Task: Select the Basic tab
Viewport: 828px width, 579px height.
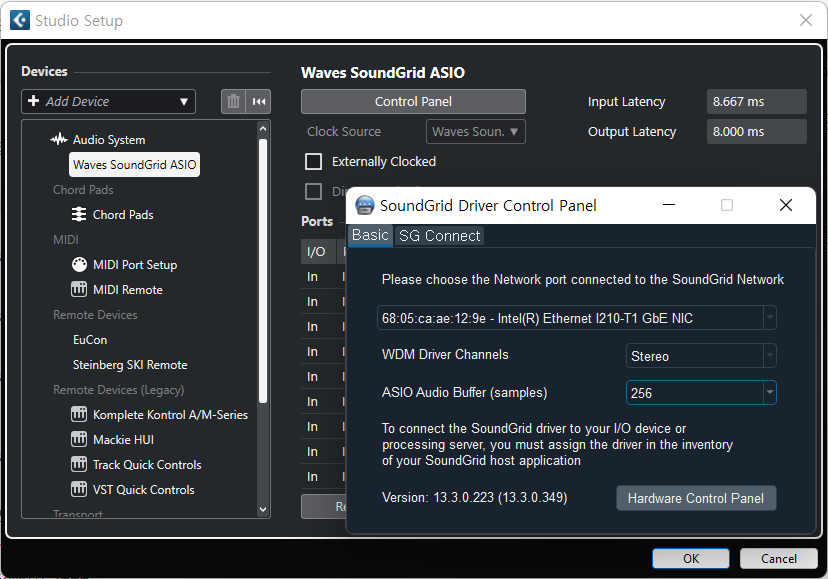Action: pos(370,235)
